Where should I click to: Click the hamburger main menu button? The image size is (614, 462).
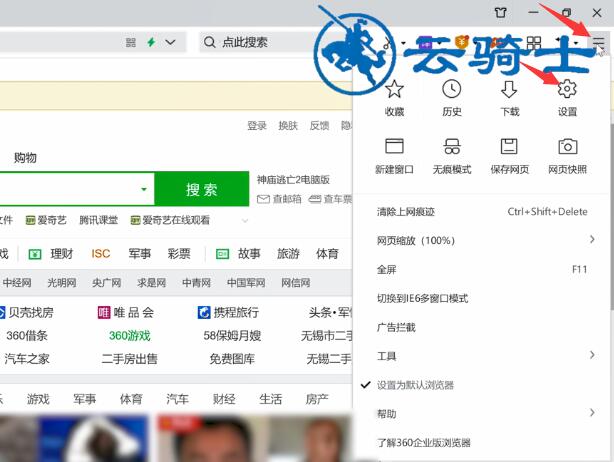pyautogui.click(x=598, y=42)
